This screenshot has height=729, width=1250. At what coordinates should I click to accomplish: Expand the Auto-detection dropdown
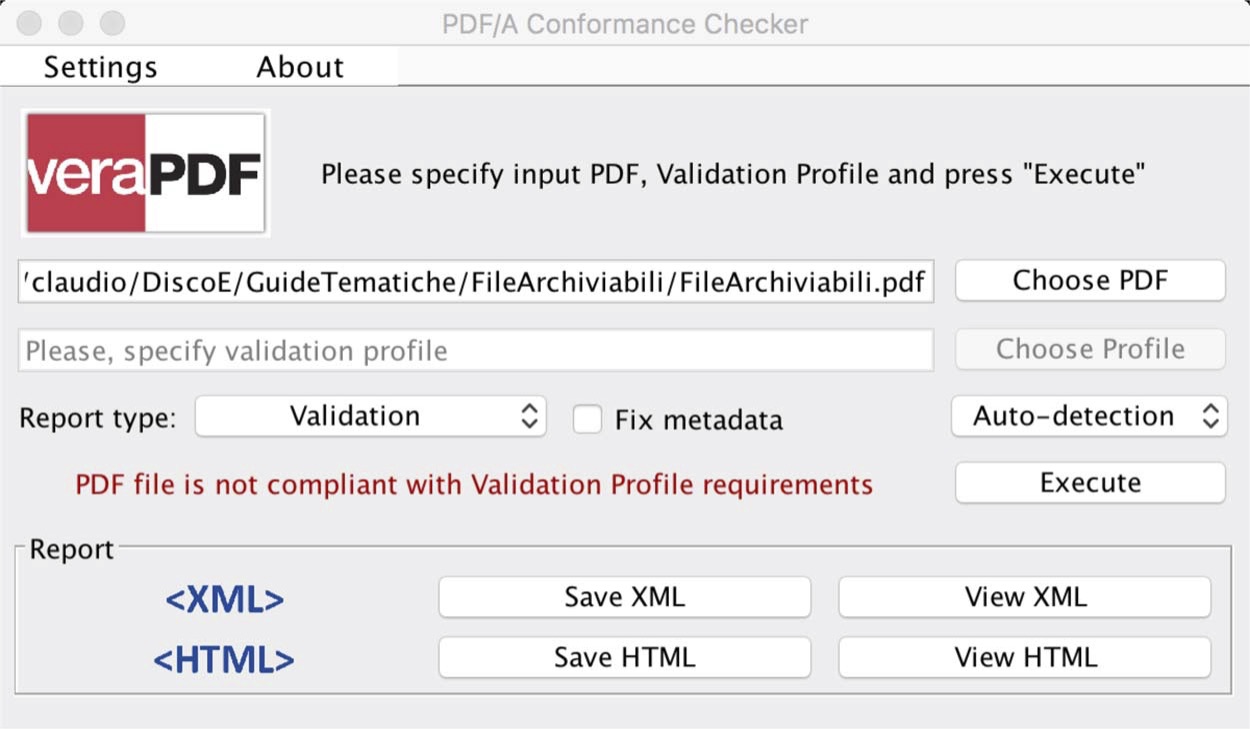coord(1088,417)
